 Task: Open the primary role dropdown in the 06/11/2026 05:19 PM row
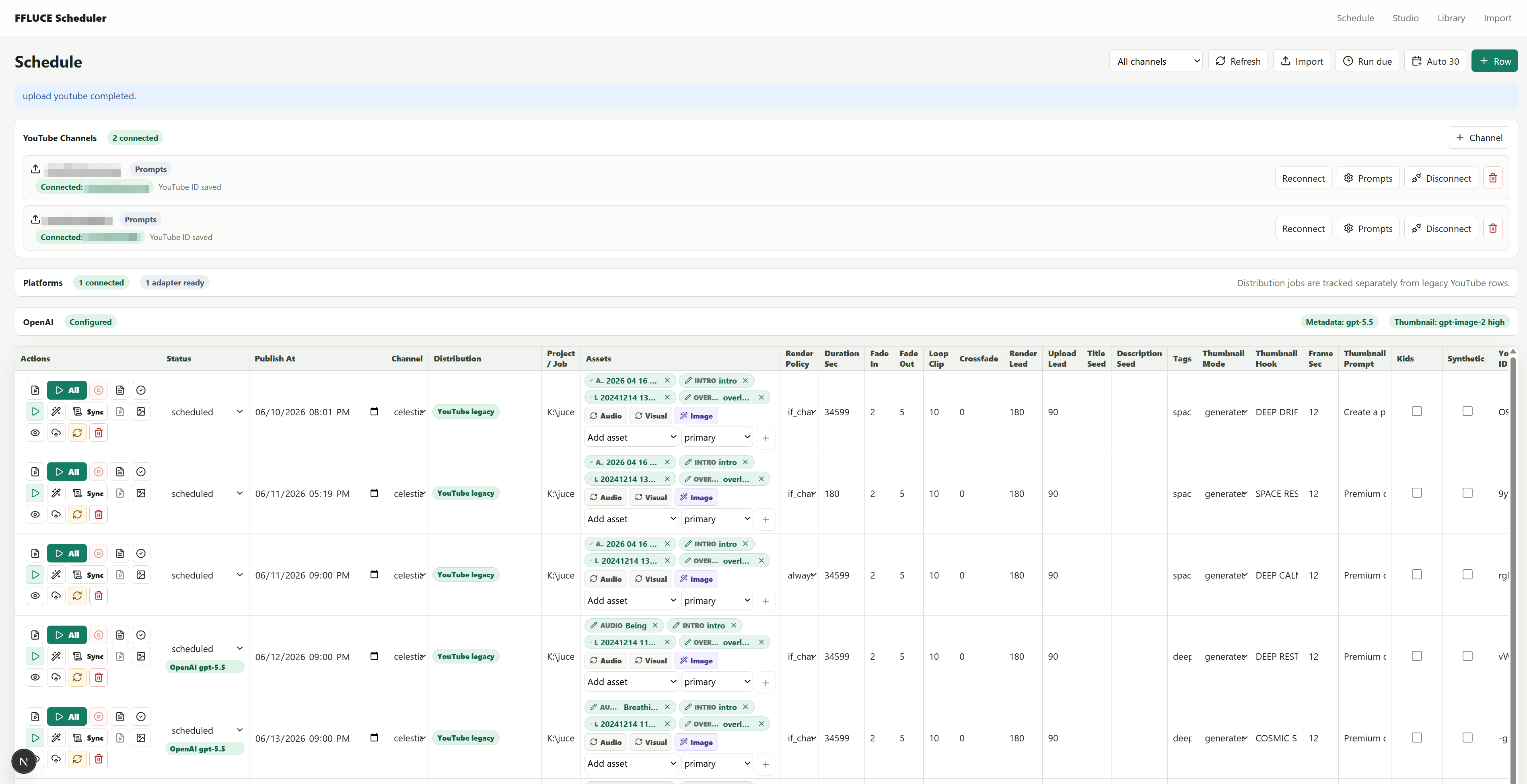click(717, 519)
